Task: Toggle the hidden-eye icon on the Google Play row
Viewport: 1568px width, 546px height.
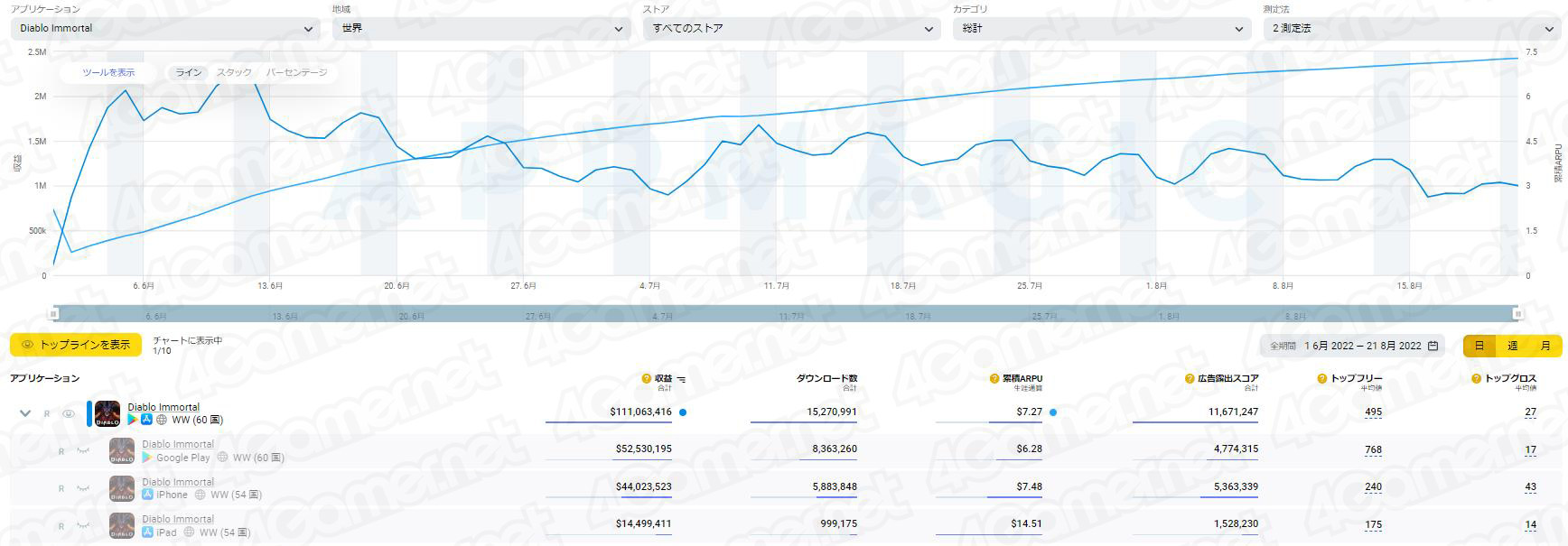Action: 83,450
